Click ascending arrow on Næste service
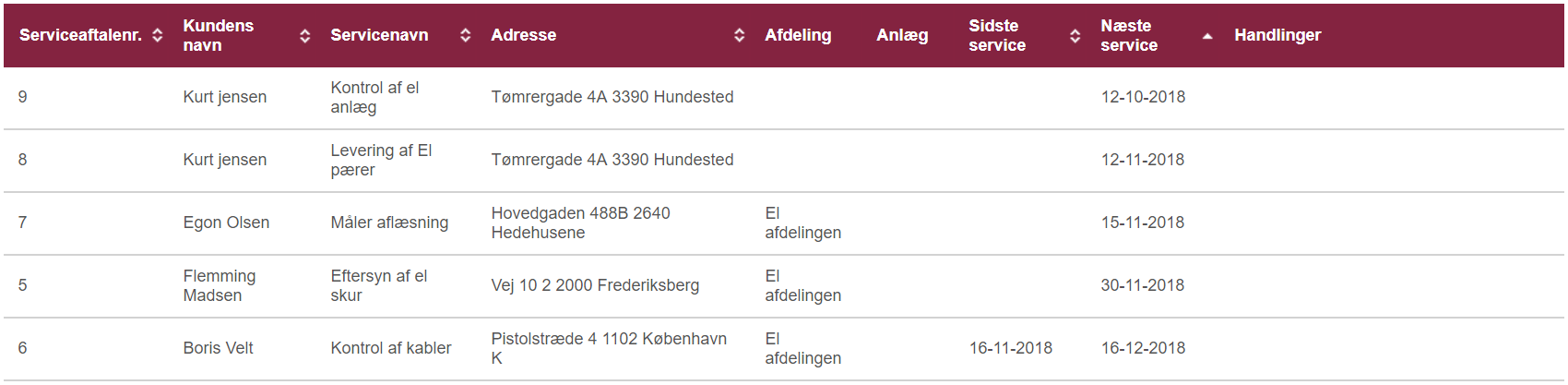The image size is (1568, 385). pyautogui.click(x=1207, y=36)
